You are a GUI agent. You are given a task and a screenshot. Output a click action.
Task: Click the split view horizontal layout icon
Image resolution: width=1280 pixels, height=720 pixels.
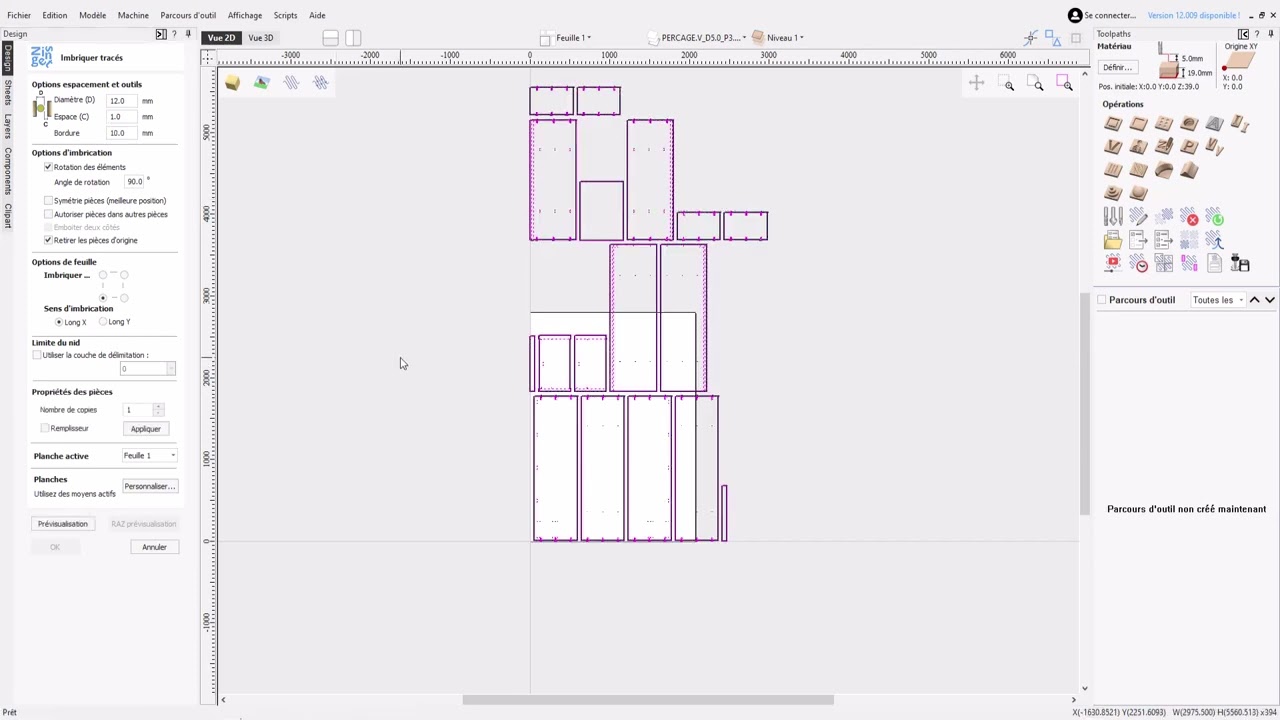331,38
